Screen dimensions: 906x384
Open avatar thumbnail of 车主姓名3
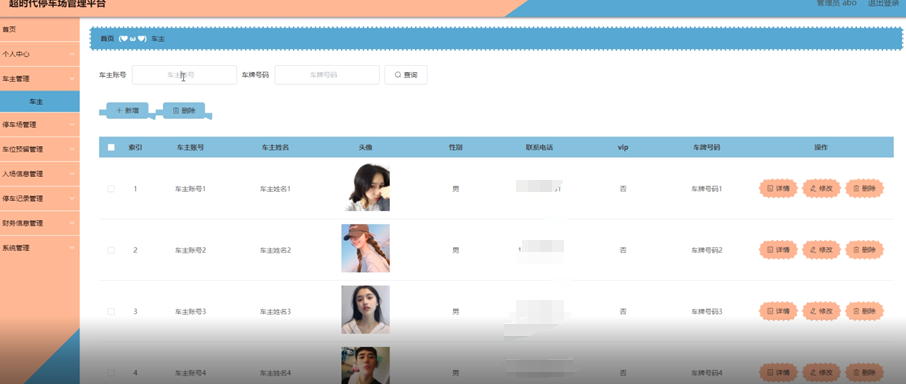click(365, 310)
